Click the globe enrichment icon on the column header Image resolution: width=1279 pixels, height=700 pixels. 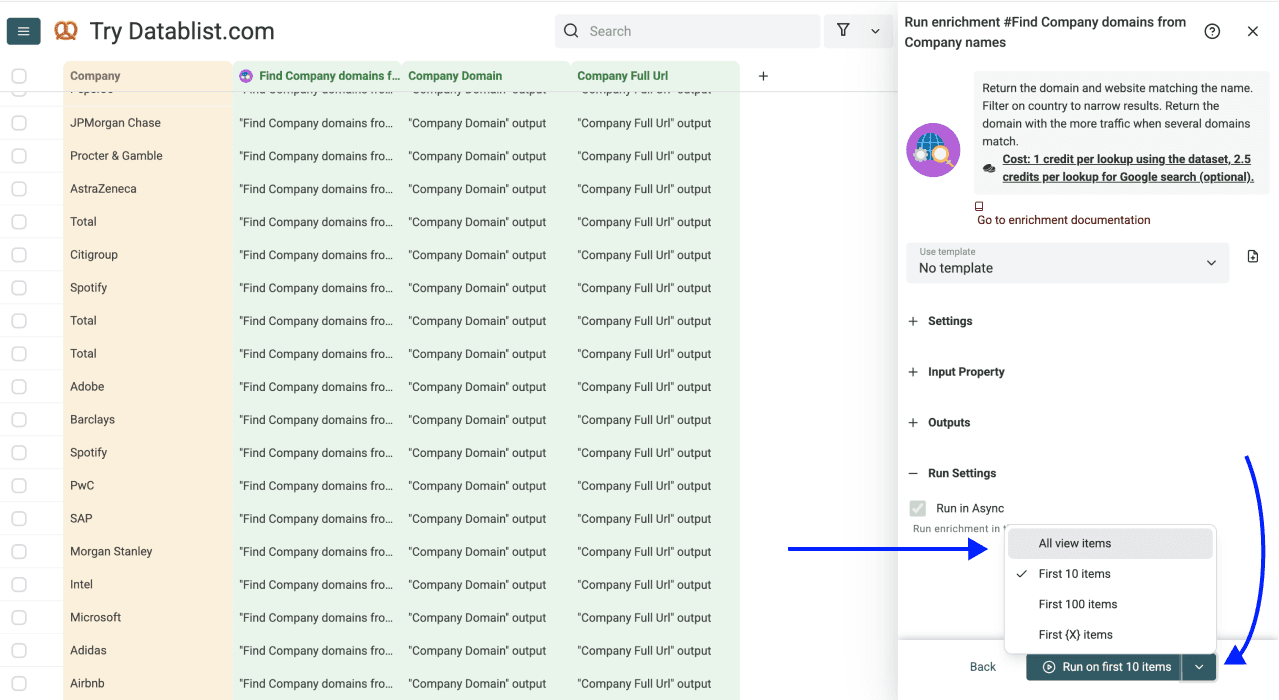coord(245,75)
